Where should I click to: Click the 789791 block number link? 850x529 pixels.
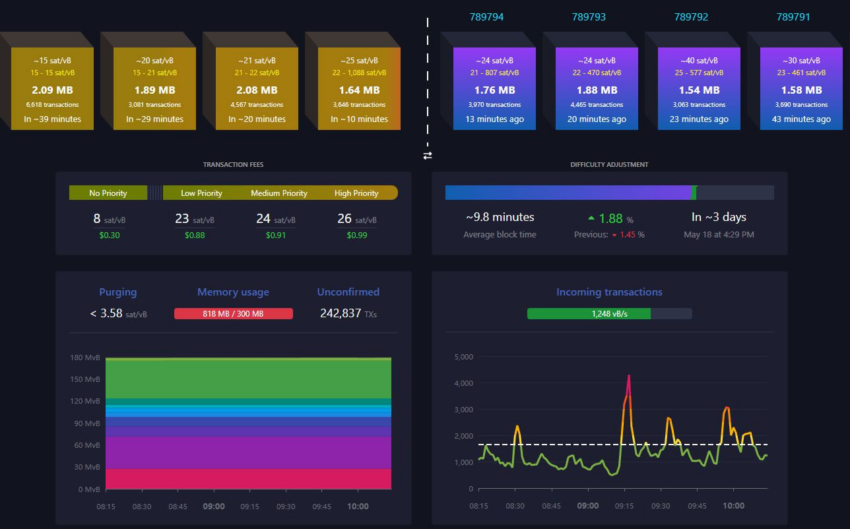point(793,17)
